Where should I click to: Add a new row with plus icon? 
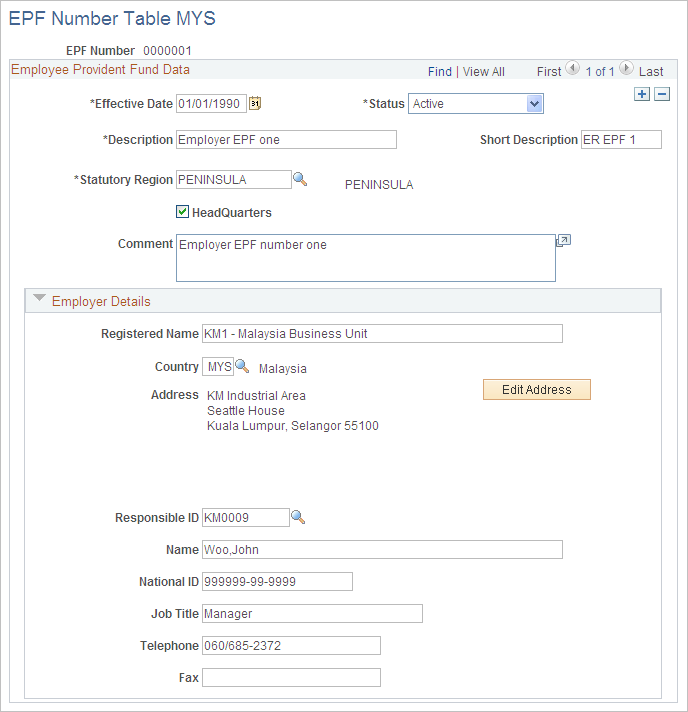click(x=642, y=94)
